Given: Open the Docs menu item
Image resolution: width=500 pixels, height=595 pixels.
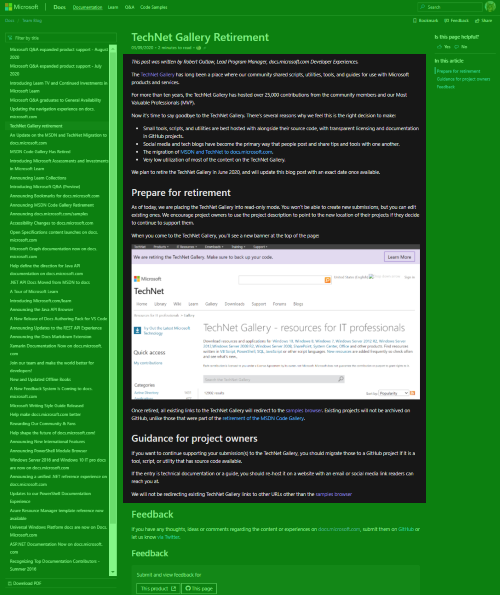Looking at the screenshot, I should click(59, 7).
